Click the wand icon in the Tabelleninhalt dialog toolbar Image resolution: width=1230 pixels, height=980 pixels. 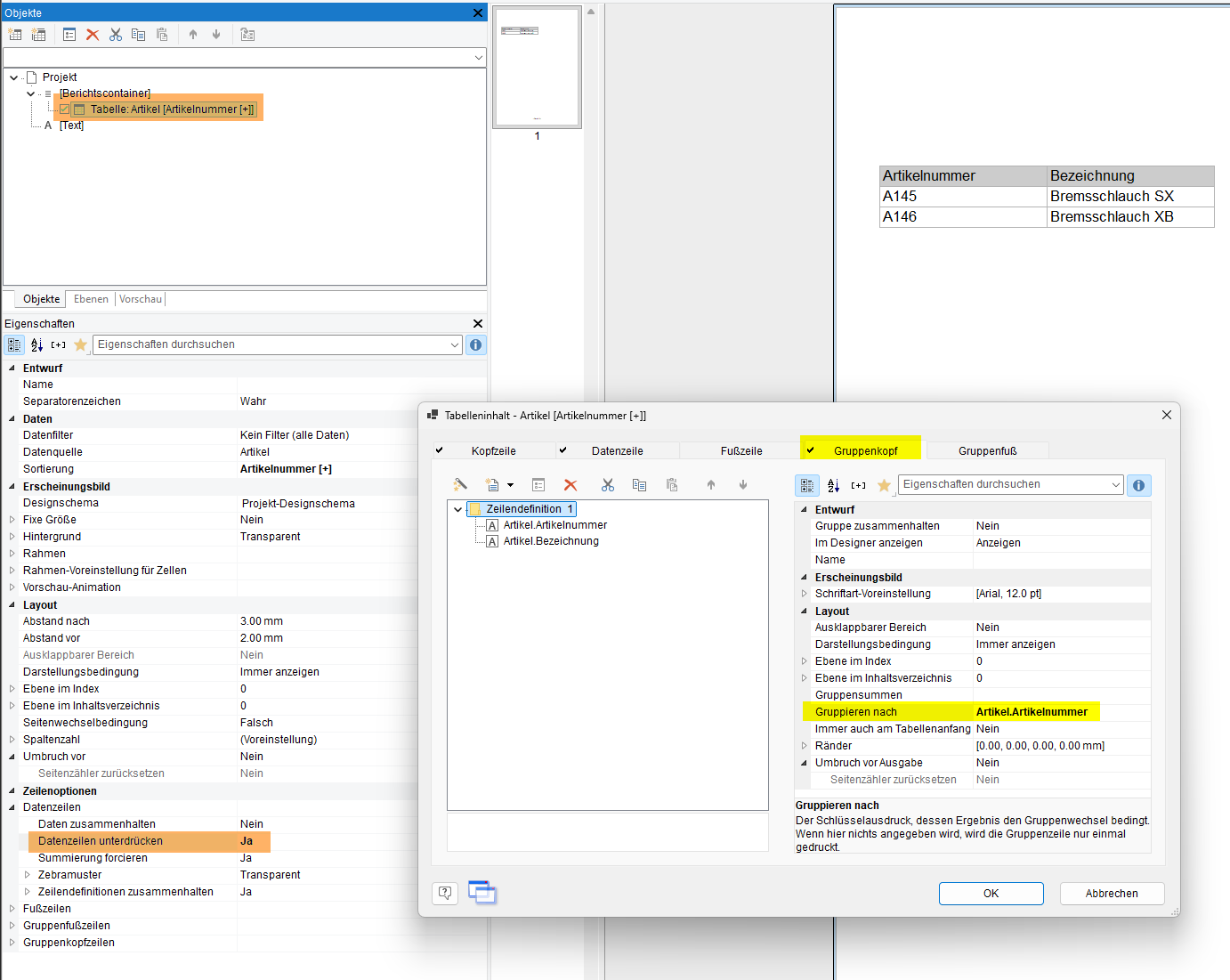(x=460, y=485)
